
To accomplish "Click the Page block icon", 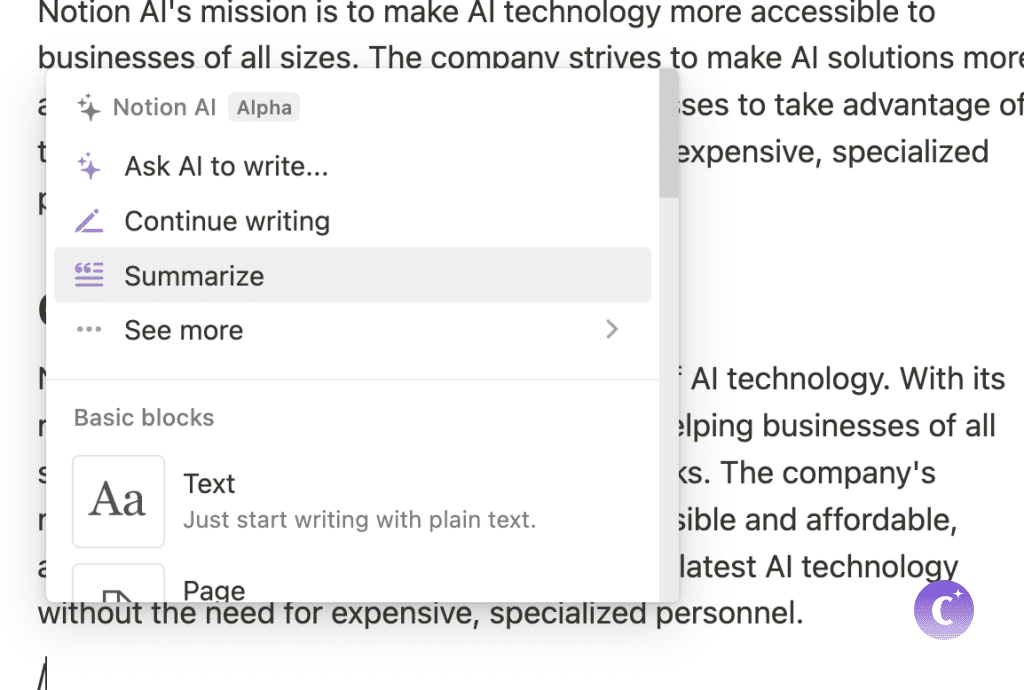I will [118, 590].
